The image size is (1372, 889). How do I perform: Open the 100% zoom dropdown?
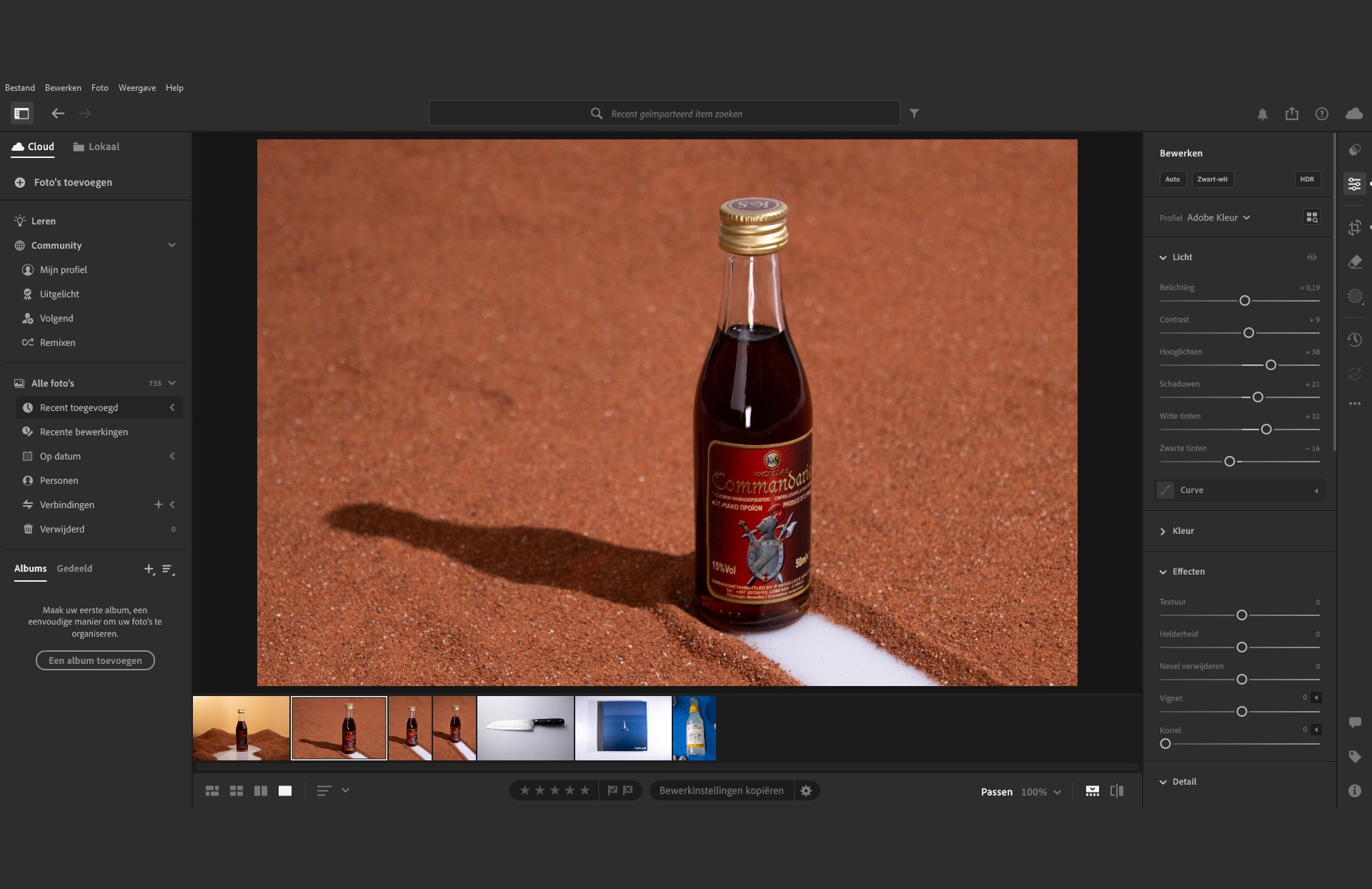click(x=1041, y=792)
